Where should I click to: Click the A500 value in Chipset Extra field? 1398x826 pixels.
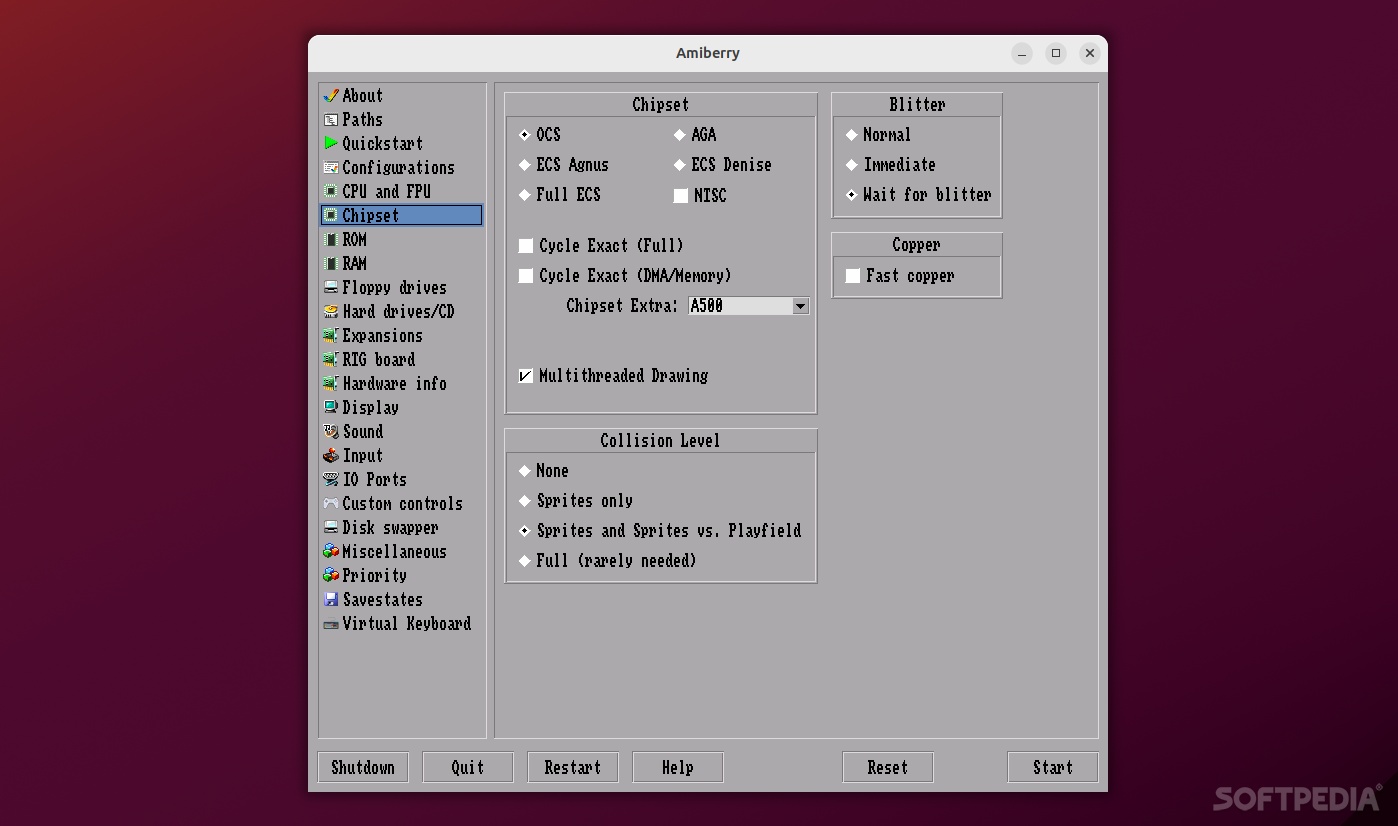pyautogui.click(x=706, y=306)
